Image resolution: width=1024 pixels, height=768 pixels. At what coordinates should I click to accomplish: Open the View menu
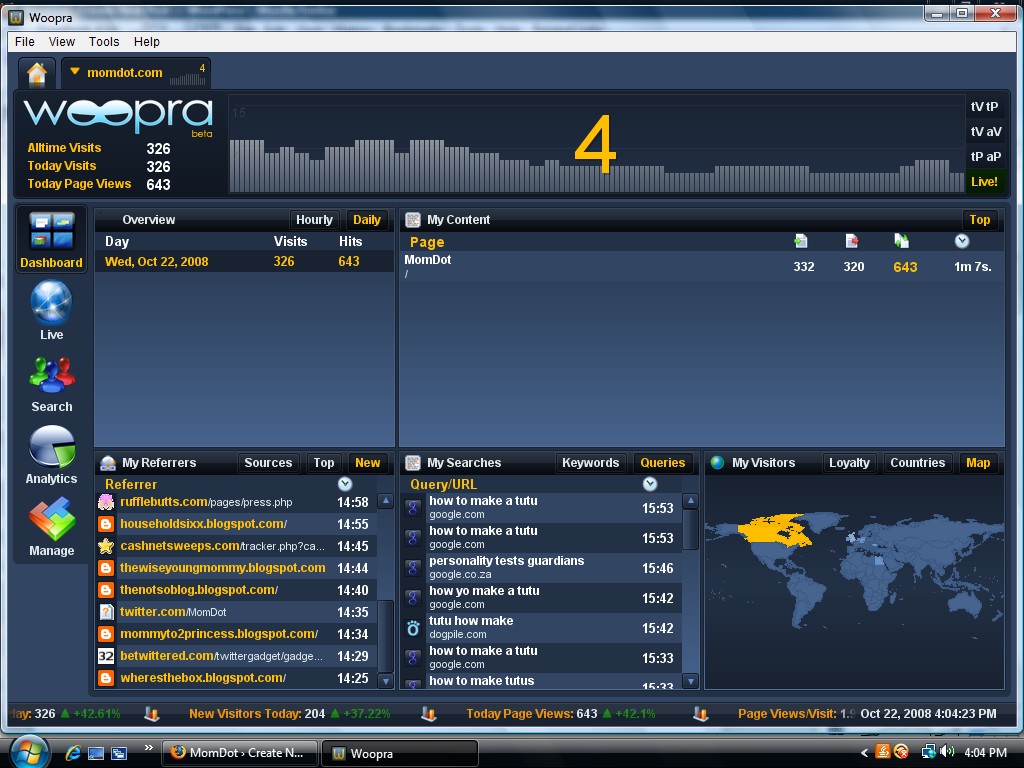tap(61, 42)
